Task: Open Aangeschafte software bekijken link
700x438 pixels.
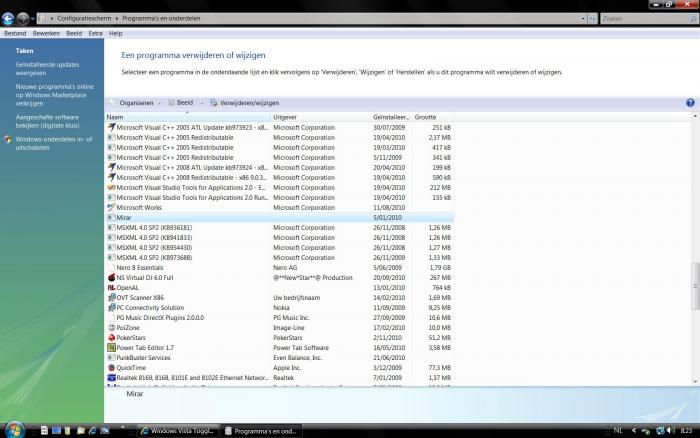Action: click(x=47, y=121)
